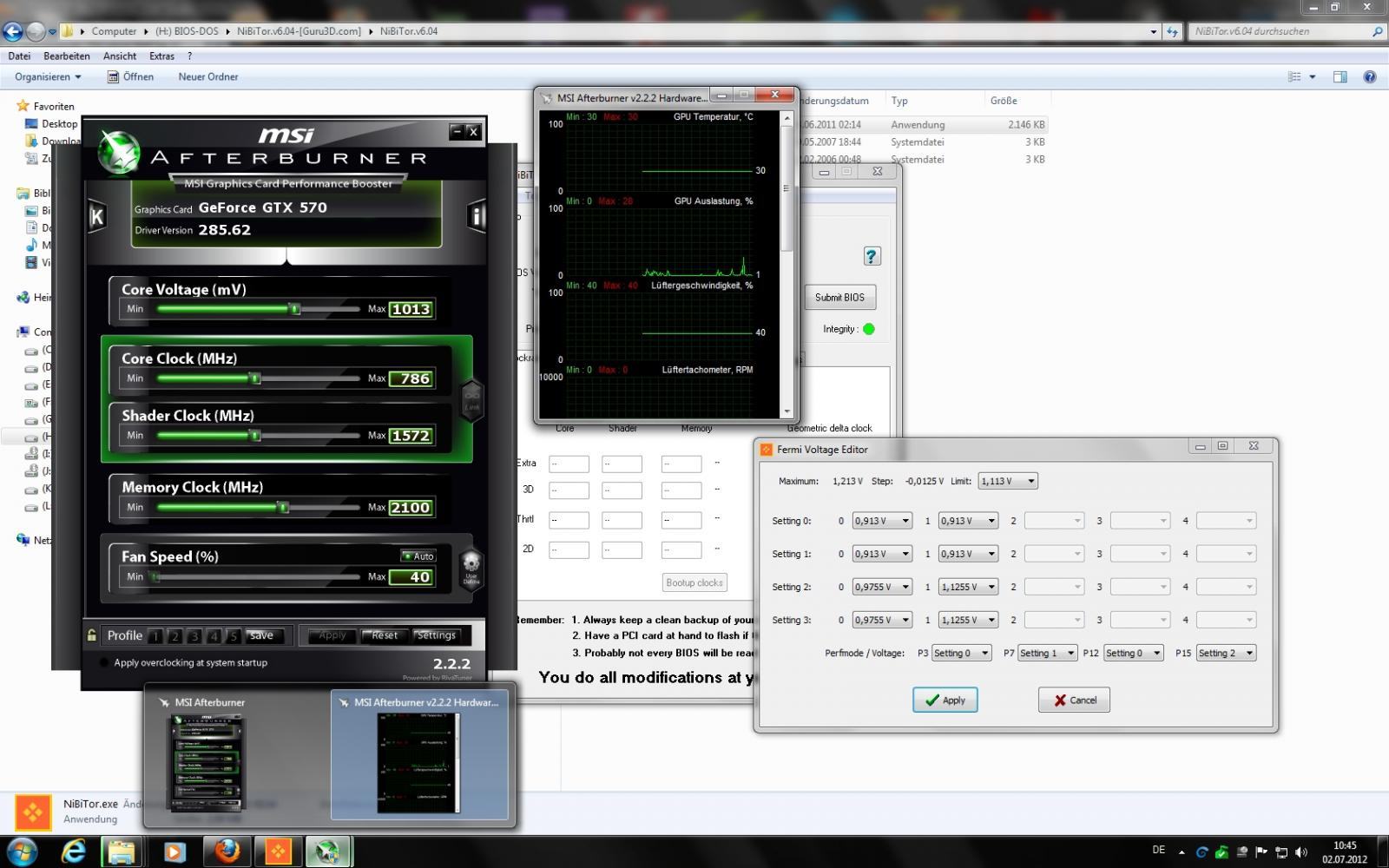Screen dimensions: 1389x868
Task: Open the P7 perfmode Setting 1 dropdown
Action: coord(1048,653)
